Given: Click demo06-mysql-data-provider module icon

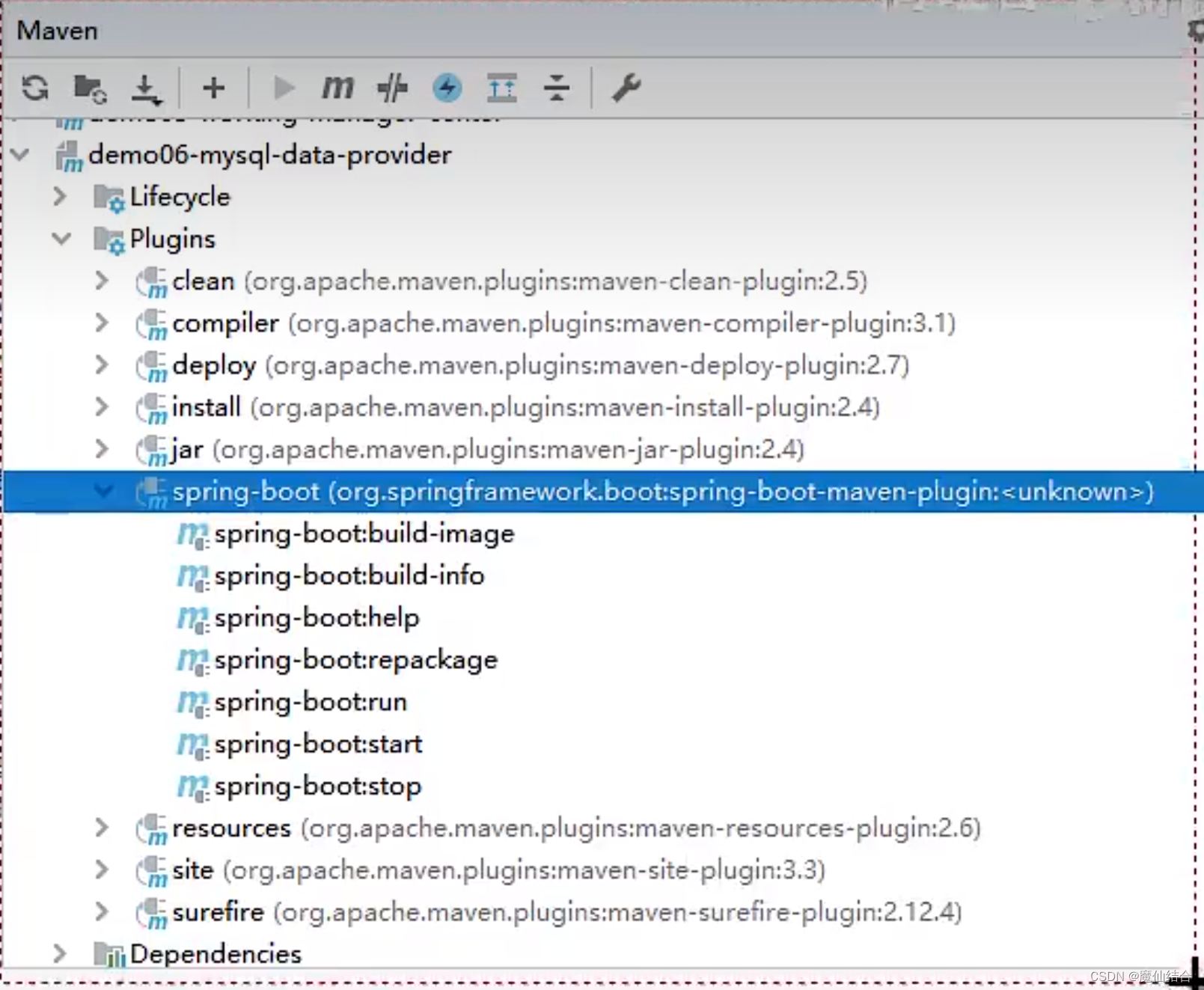Looking at the screenshot, I should (69, 156).
